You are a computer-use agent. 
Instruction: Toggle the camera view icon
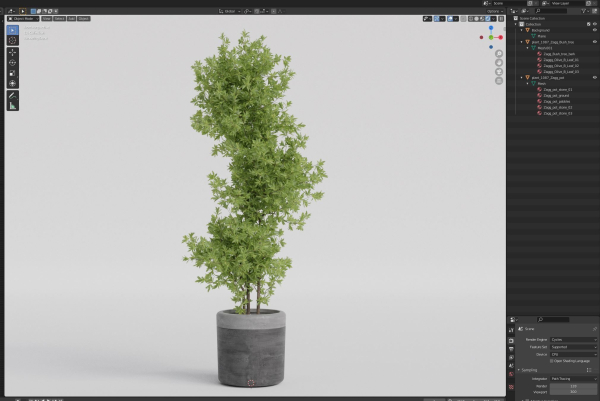coord(499,72)
